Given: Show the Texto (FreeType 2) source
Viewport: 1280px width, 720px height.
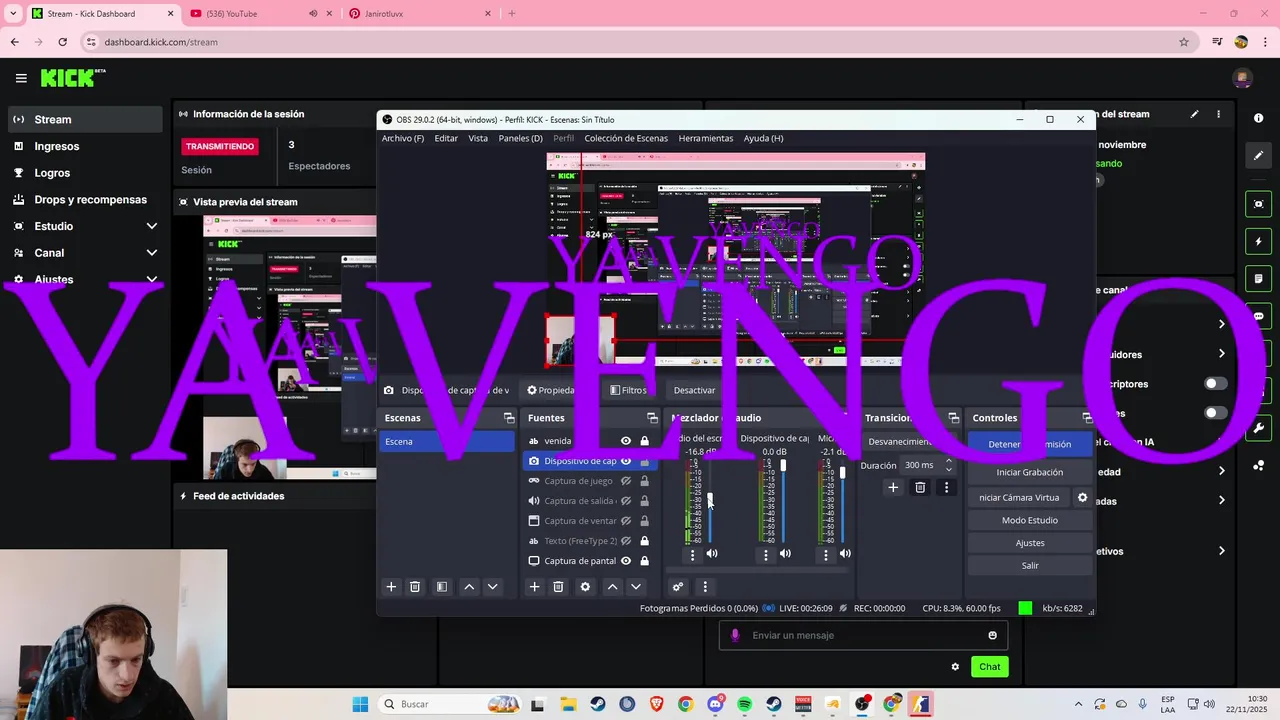Looking at the screenshot, I should (626, 541).
